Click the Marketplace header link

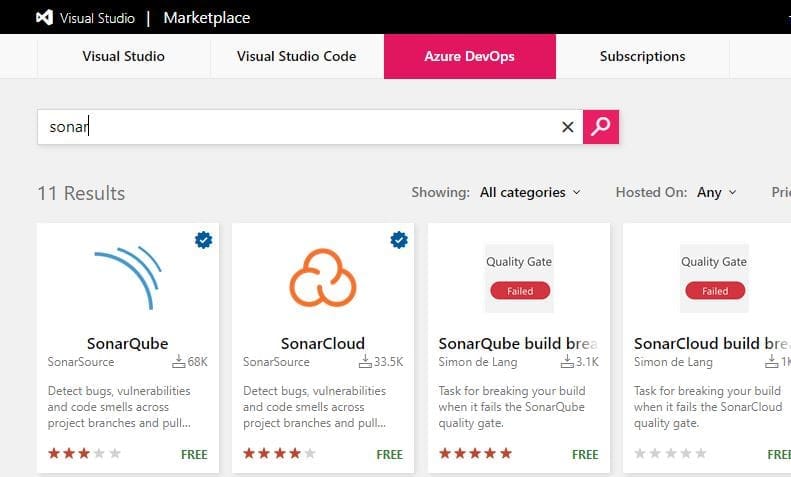pos(206,18)
